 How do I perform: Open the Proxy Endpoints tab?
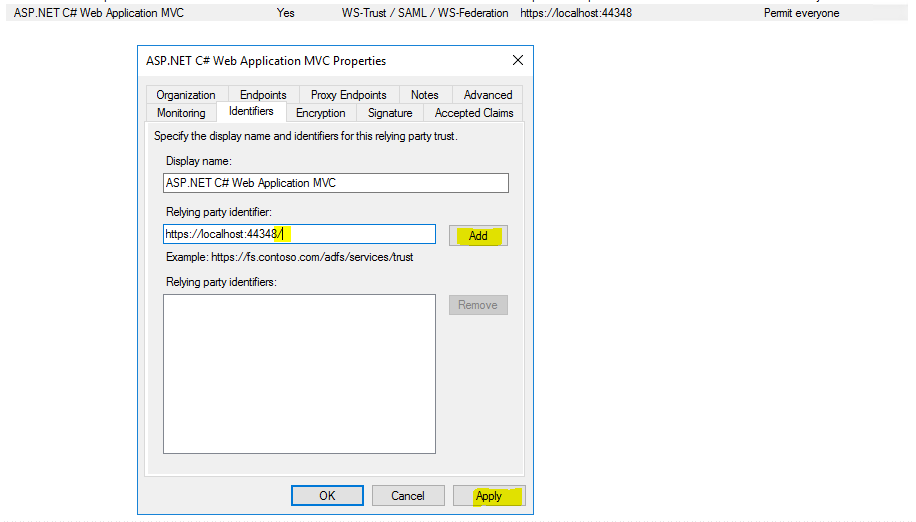tap(348, 95)
